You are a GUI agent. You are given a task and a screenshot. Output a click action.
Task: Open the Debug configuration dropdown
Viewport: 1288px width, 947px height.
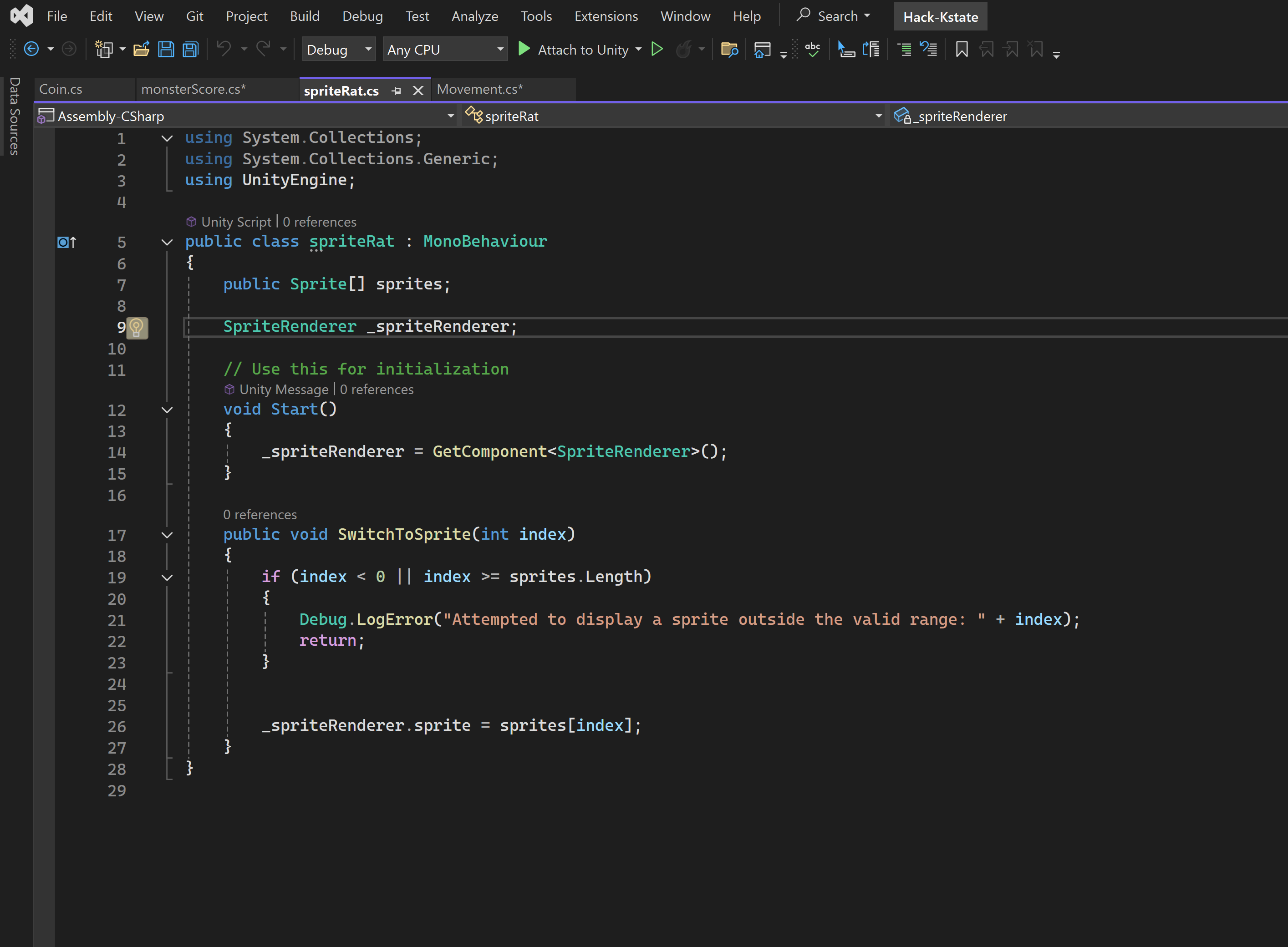click(339, 50)
